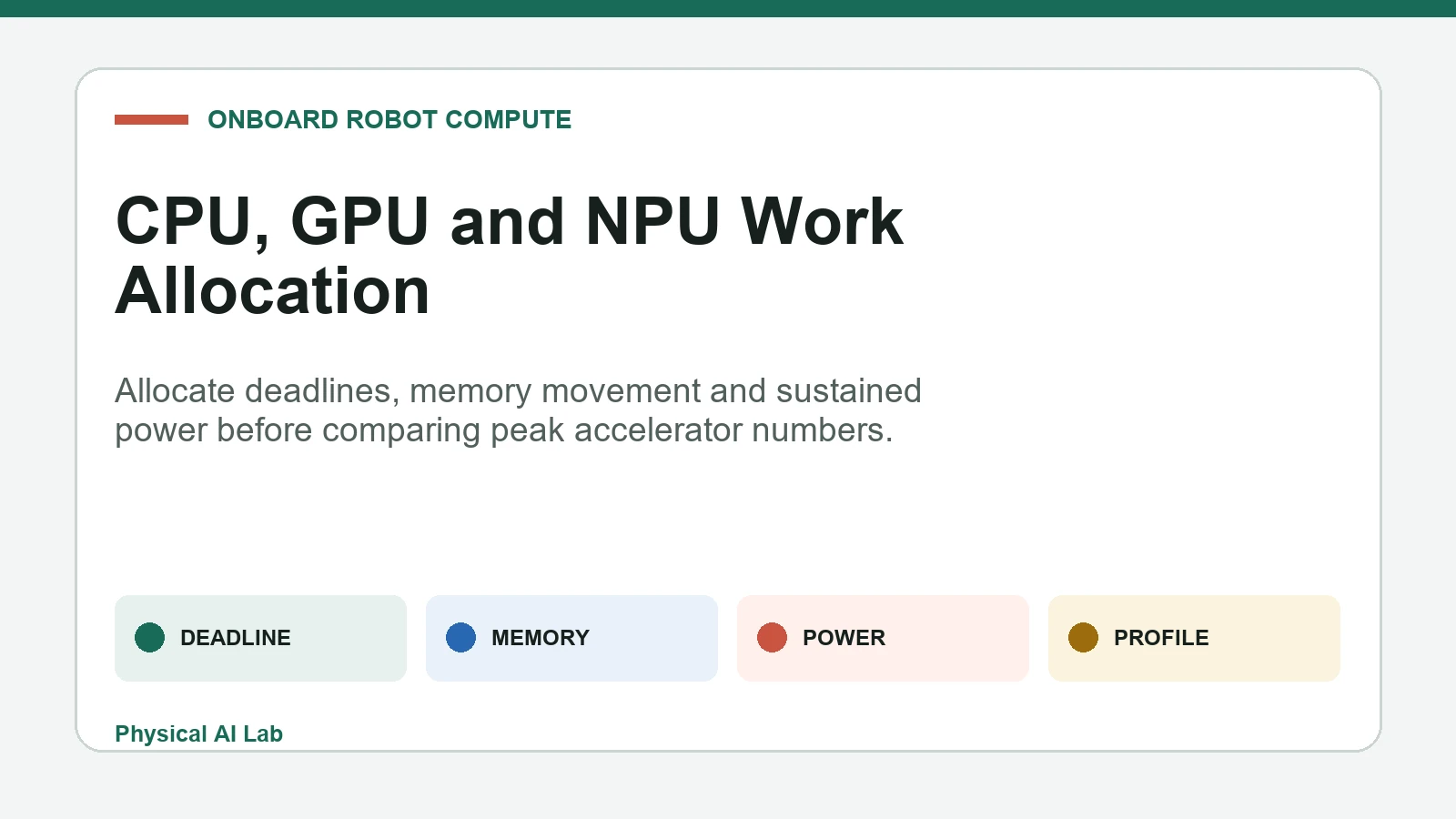Click the amber dot beside PROFILE
This screenshot has width=1456, height=819.
(1083, 638)
